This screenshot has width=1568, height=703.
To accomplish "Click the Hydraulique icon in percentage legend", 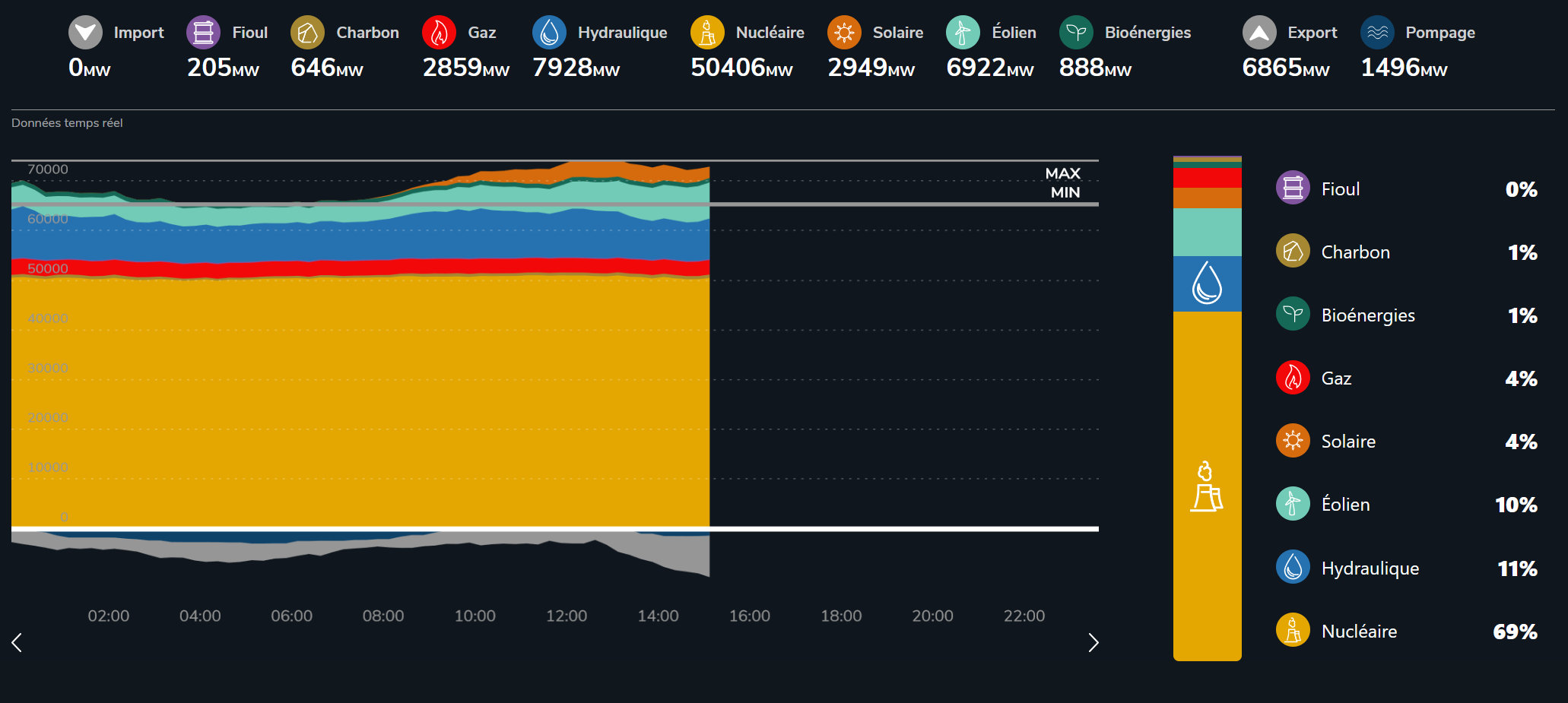I will [1293, 567].
